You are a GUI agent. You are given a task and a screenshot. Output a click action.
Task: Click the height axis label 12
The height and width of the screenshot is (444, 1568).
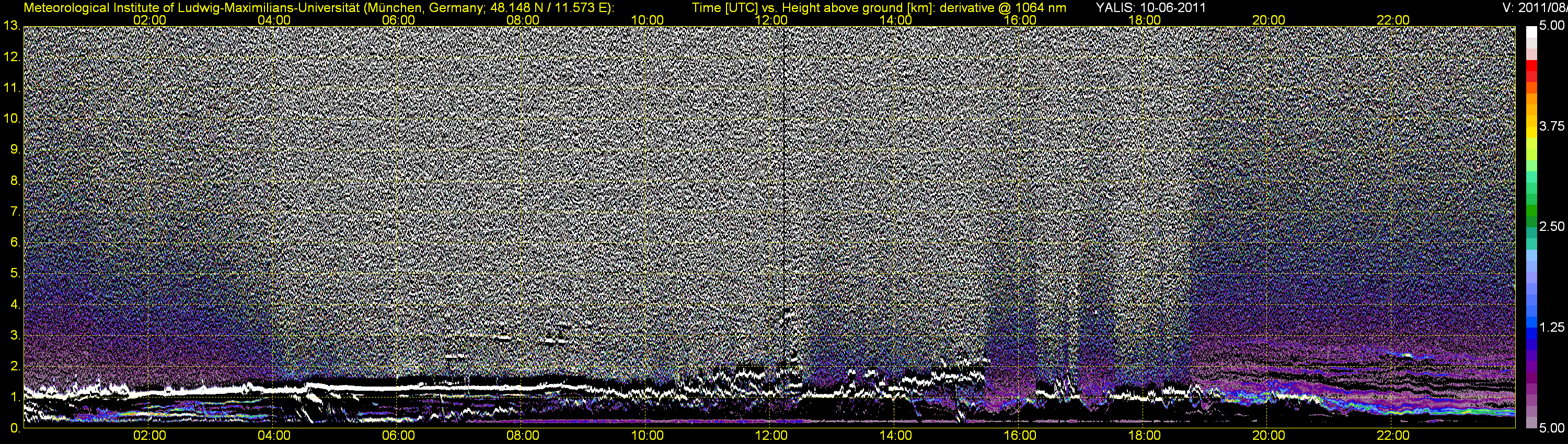tap(11, 56)
